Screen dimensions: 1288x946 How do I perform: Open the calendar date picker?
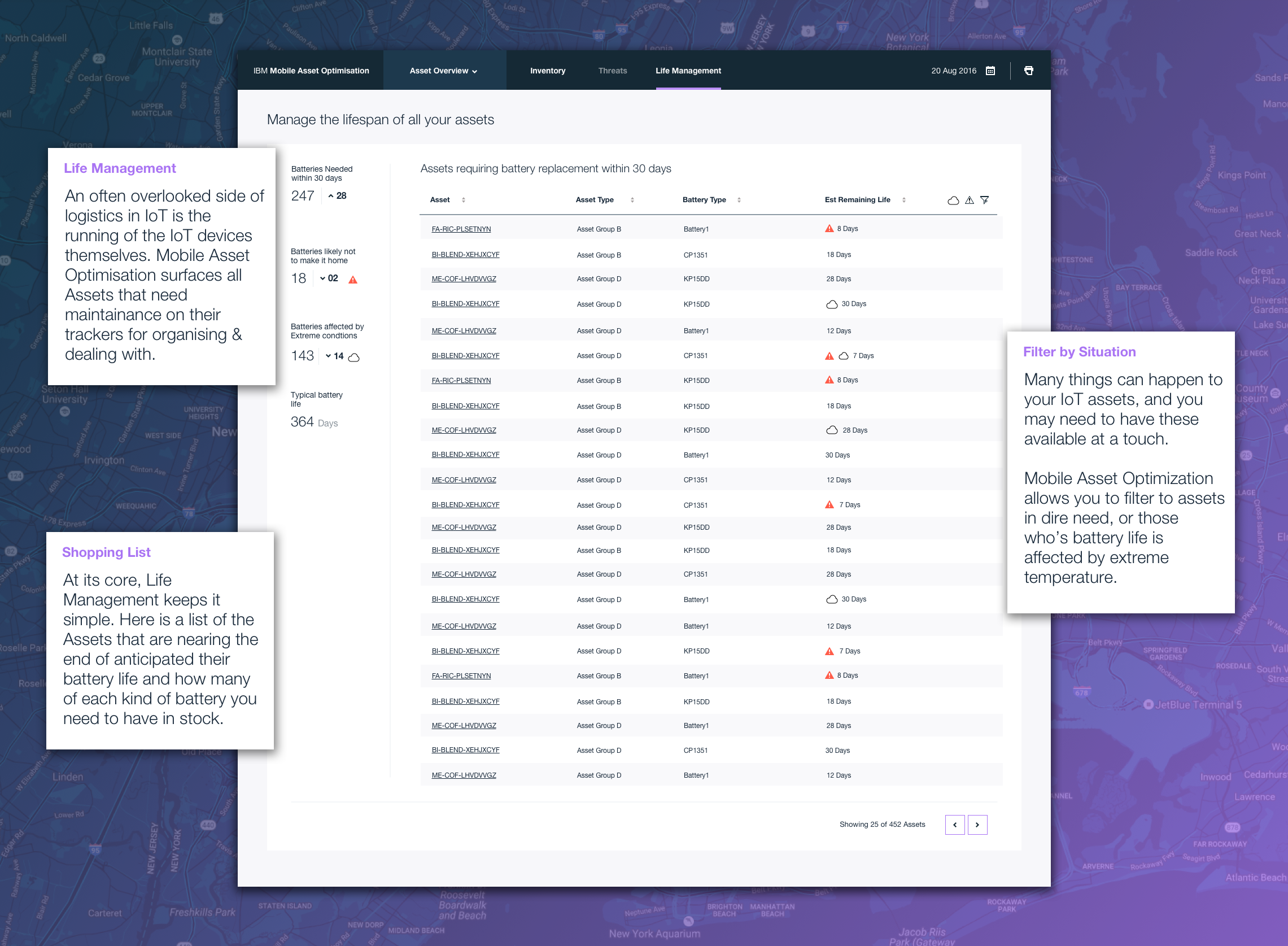tap(992, 71)
